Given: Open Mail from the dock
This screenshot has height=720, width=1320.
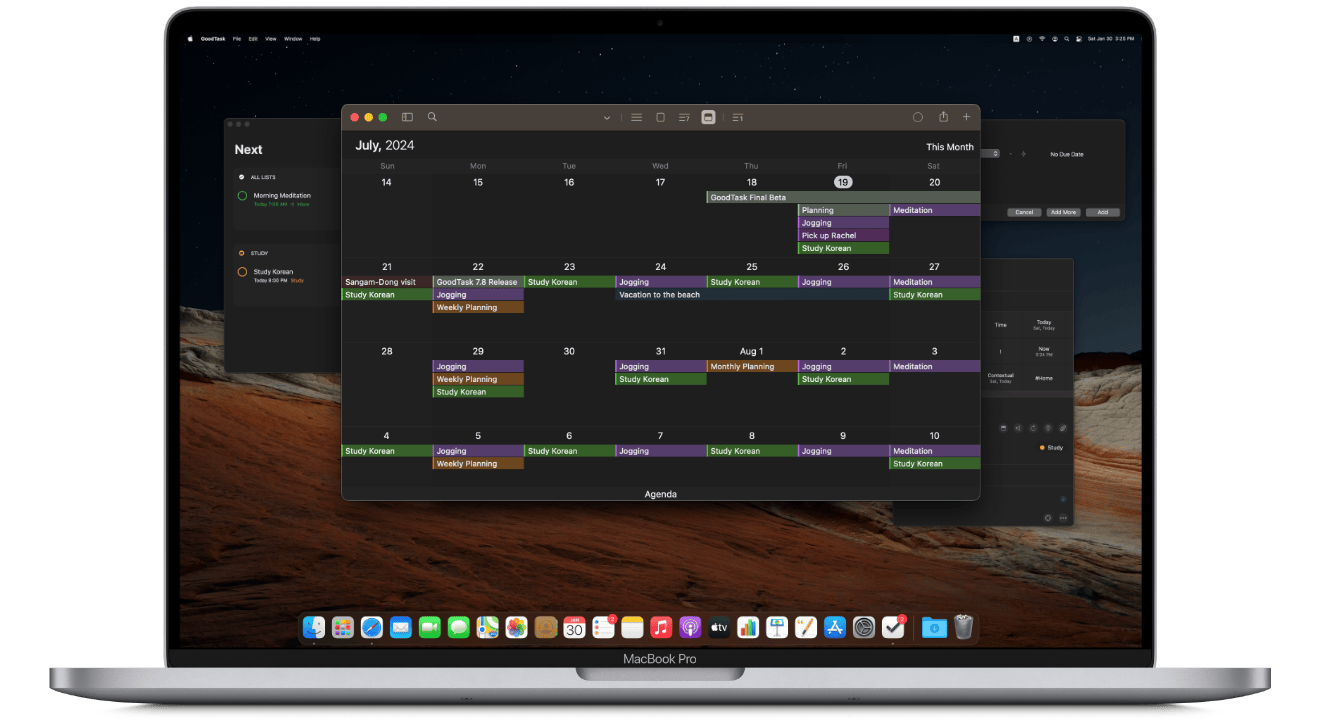Looking at the screenshot, I should (x=401, y=627).
